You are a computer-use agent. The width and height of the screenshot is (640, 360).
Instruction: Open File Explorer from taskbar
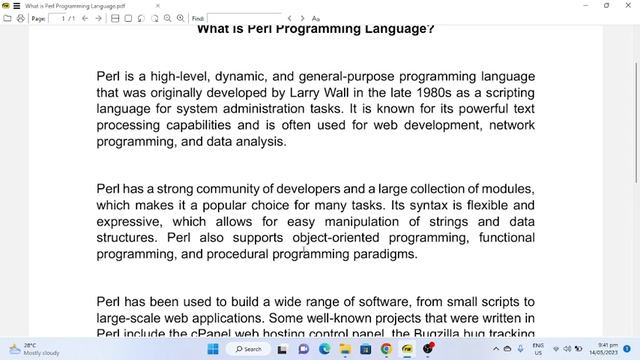click(x=345, y=349)
